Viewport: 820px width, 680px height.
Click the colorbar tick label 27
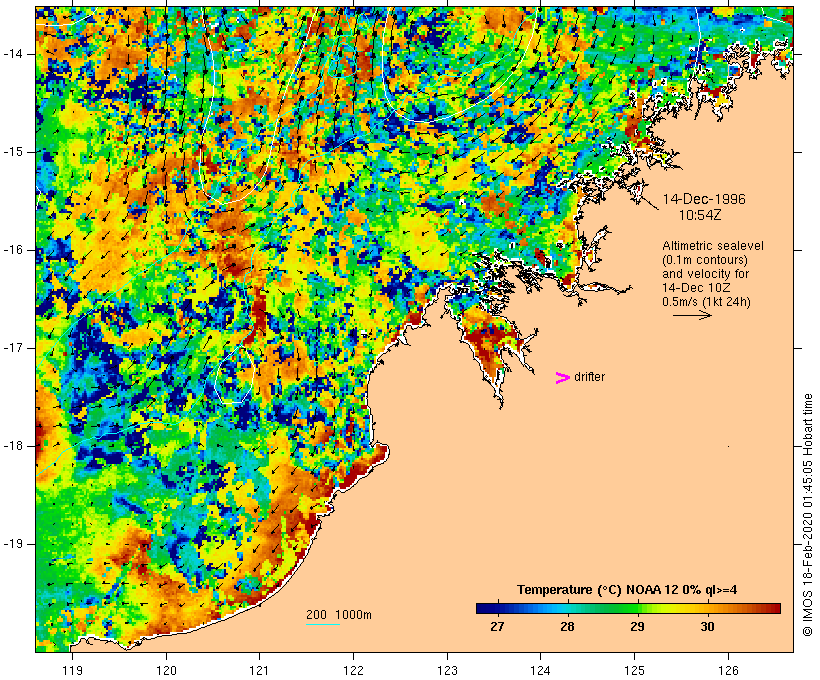tap(497, 626)
